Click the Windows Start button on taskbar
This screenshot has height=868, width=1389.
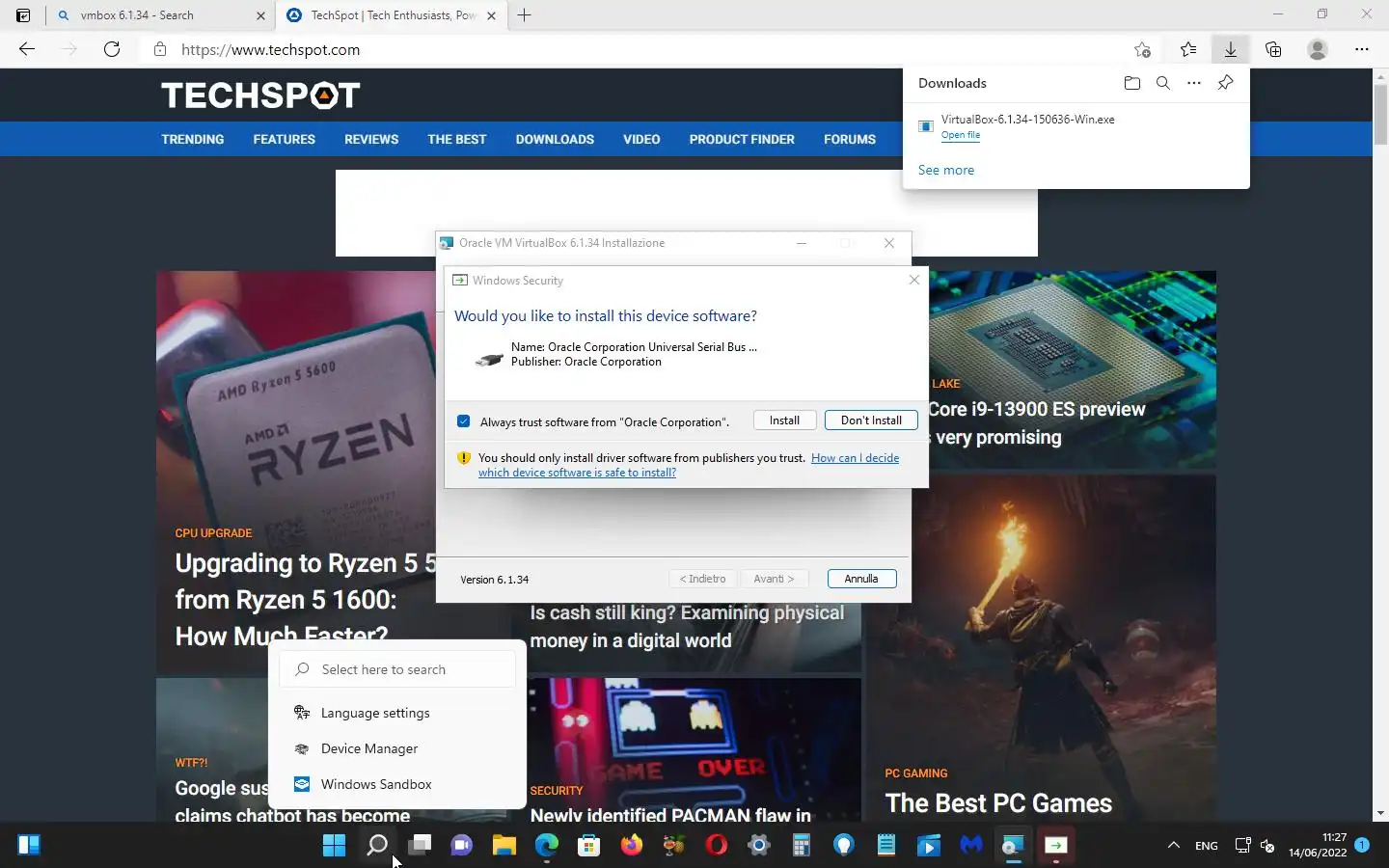(334, 846)
